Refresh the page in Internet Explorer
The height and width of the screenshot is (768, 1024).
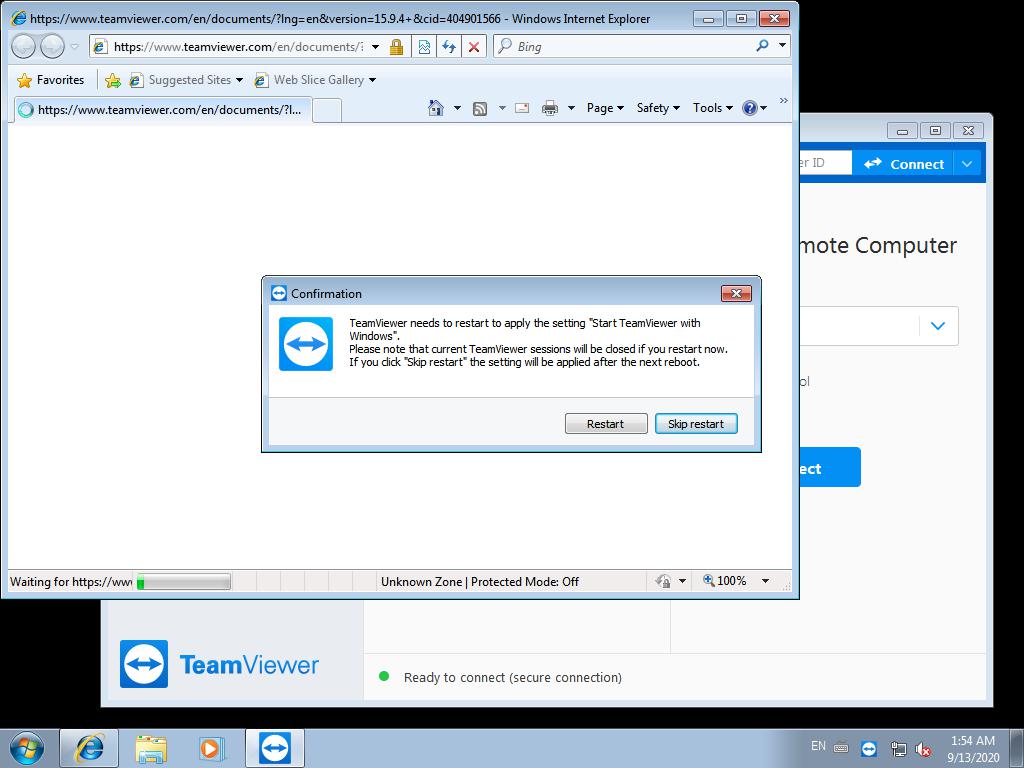449,47
